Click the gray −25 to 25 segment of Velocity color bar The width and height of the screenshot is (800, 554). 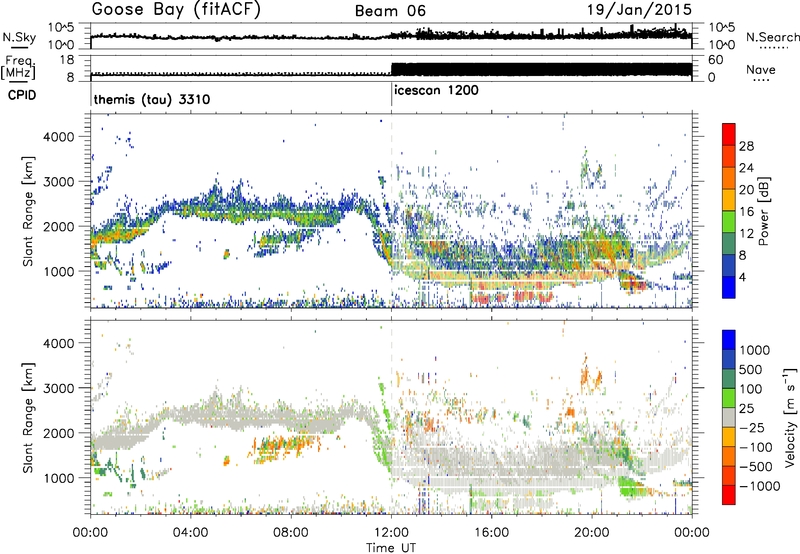point(729,417)
